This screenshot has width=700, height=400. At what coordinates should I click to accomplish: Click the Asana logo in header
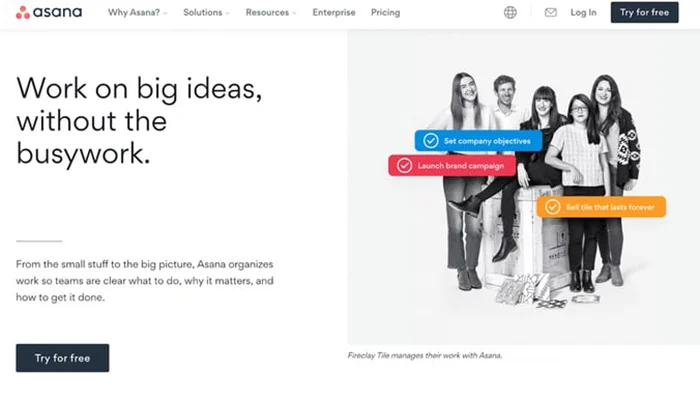[49, 12]
